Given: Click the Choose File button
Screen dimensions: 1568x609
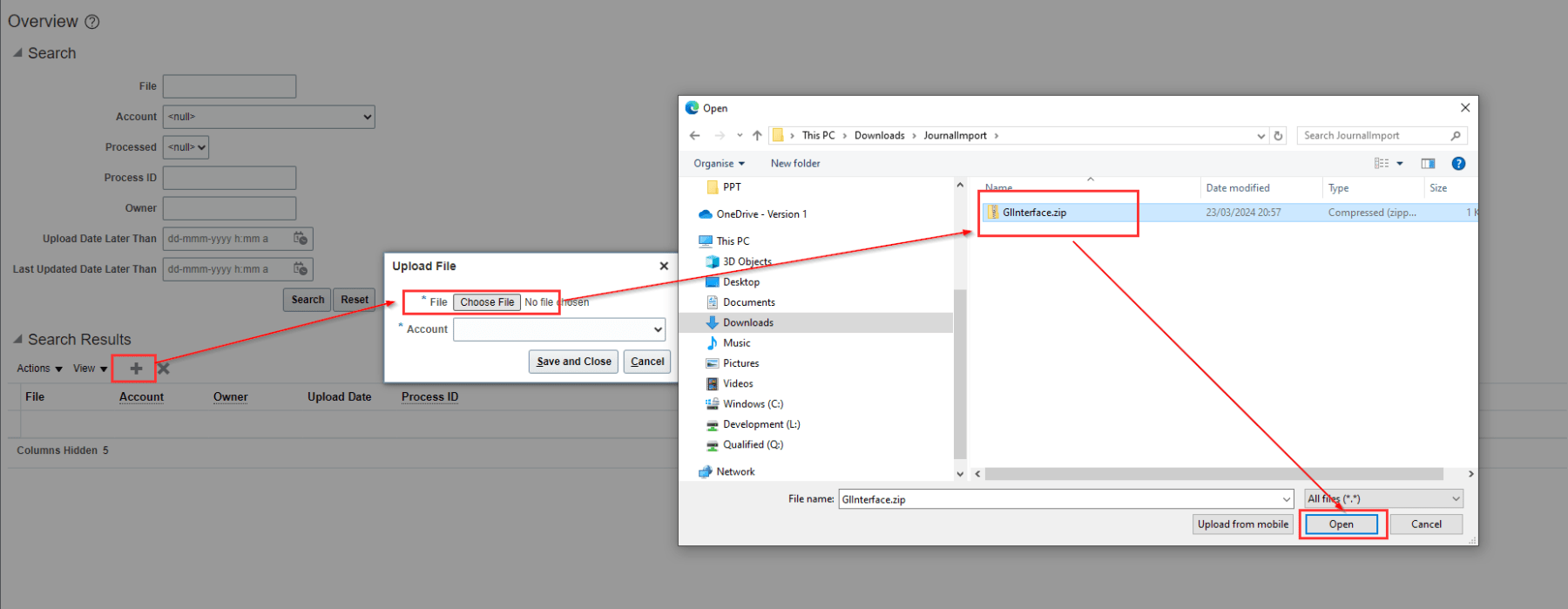Looking at the screenshot, I should [487, 302].
